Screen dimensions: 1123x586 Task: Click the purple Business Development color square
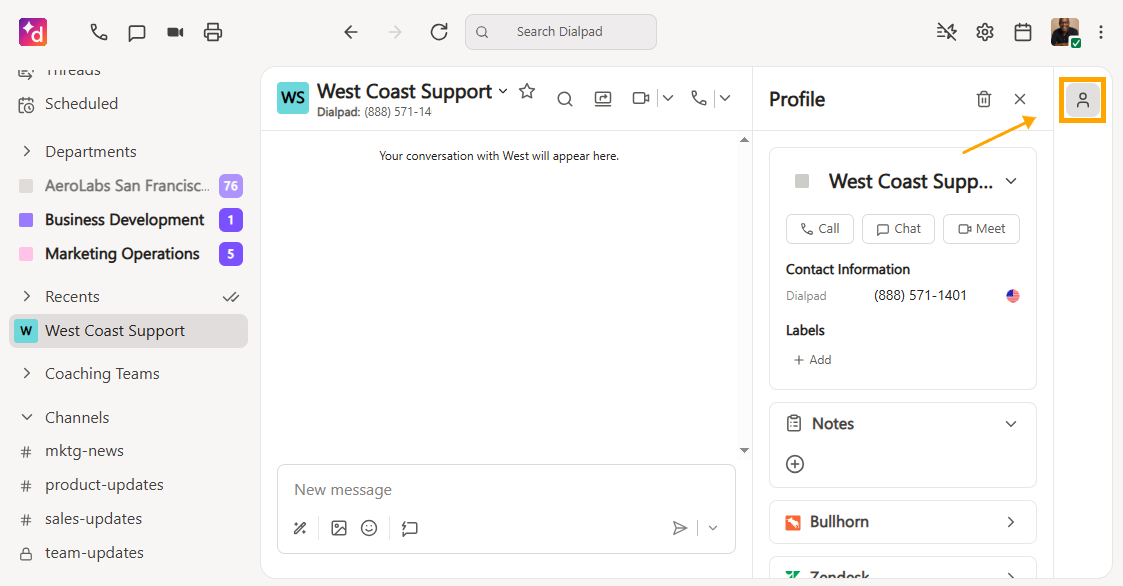point(26,220)
